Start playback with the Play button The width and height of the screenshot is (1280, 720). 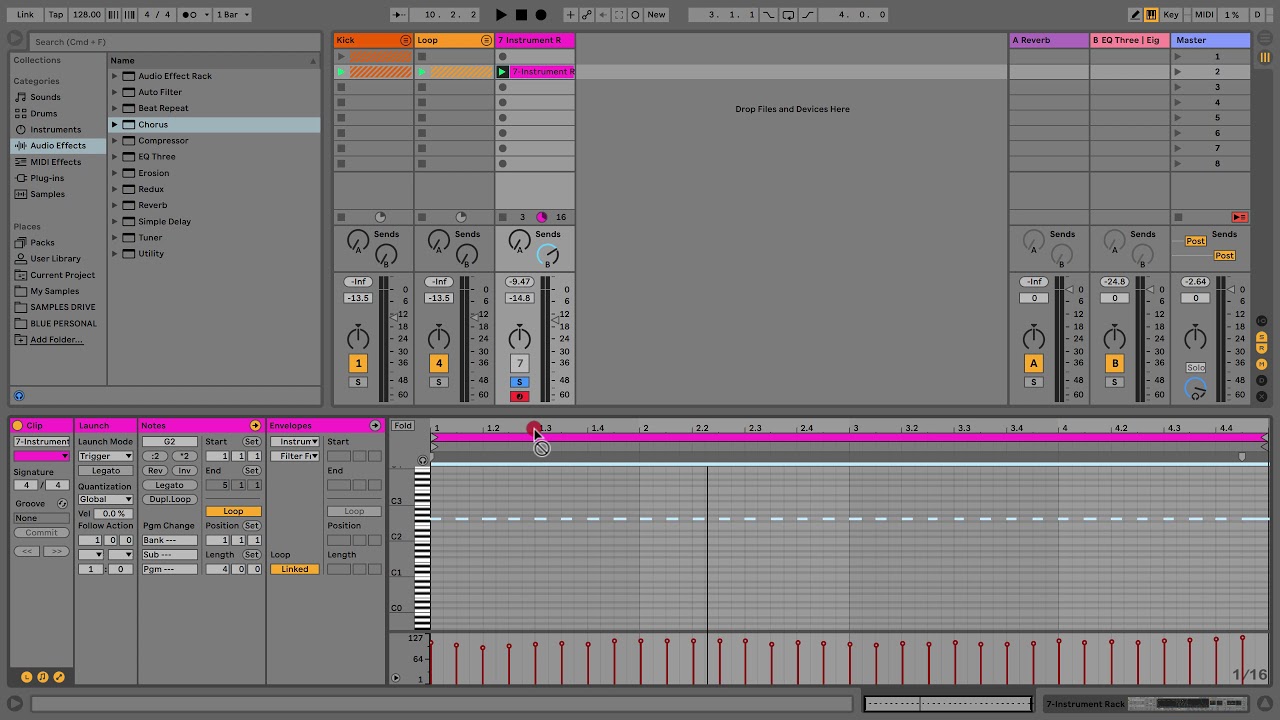501,15
